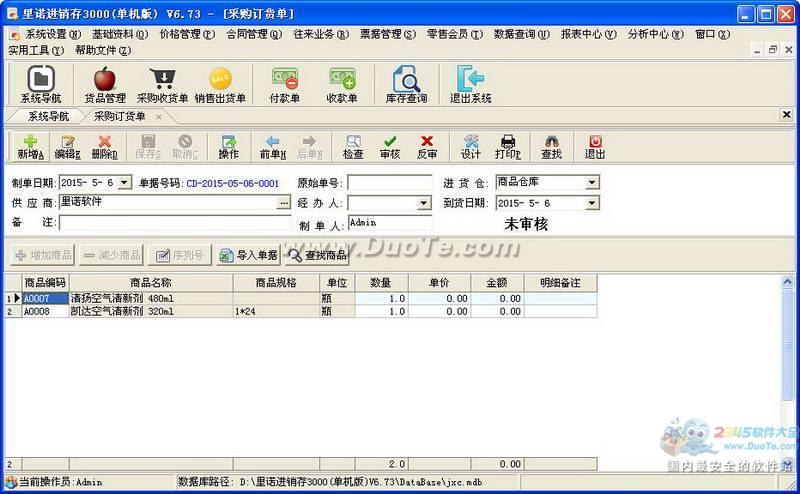Open supplier picker ellipsis button

284,203
